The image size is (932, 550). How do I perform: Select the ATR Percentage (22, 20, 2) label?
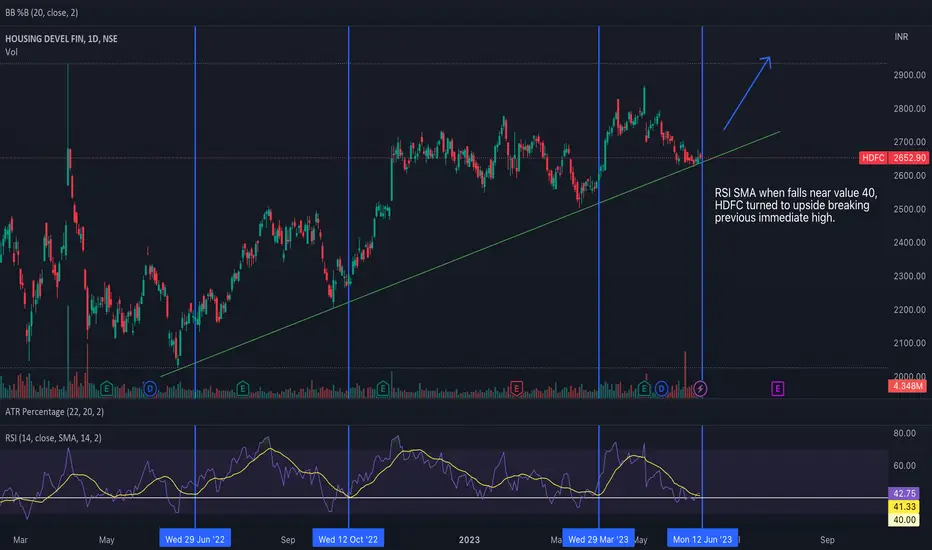pos(54,411)
